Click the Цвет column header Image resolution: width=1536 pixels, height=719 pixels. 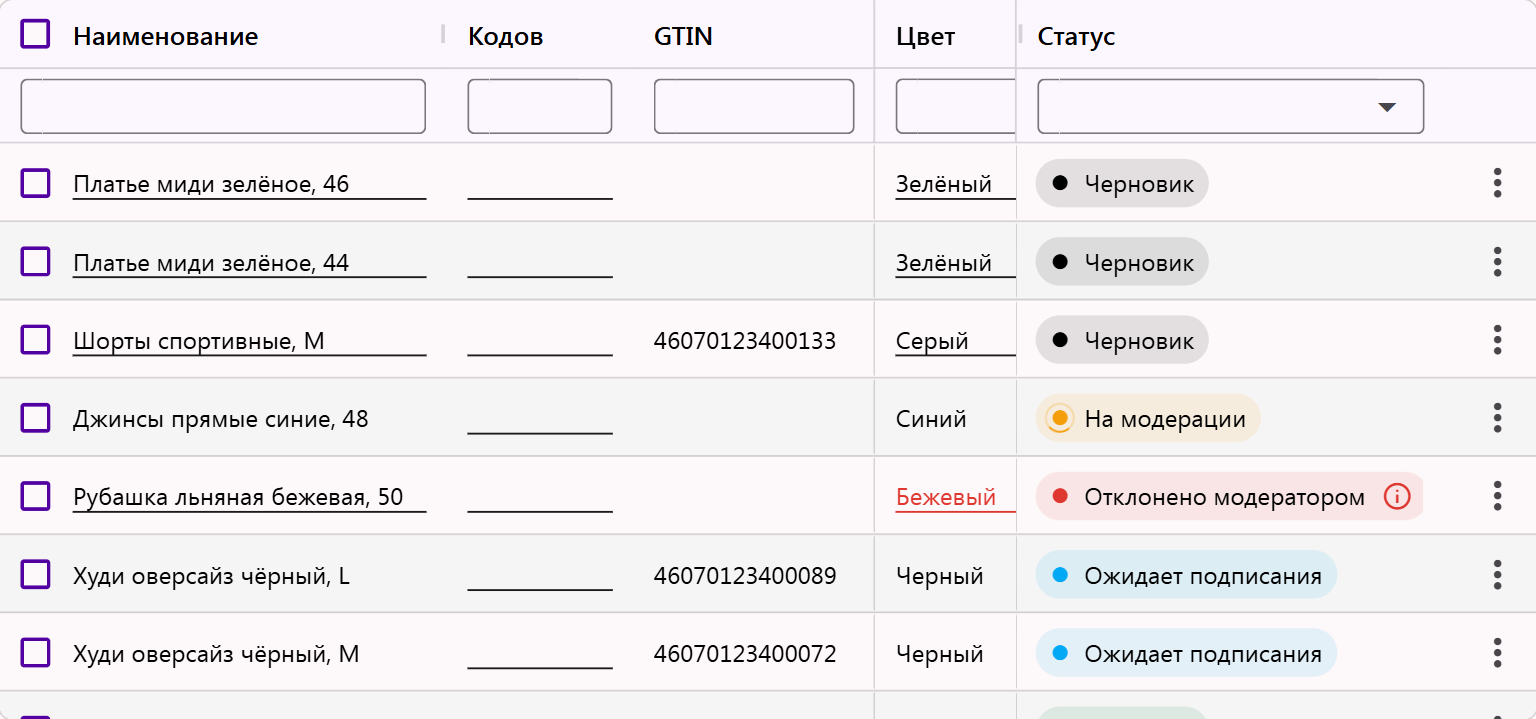tap(925, 37)
